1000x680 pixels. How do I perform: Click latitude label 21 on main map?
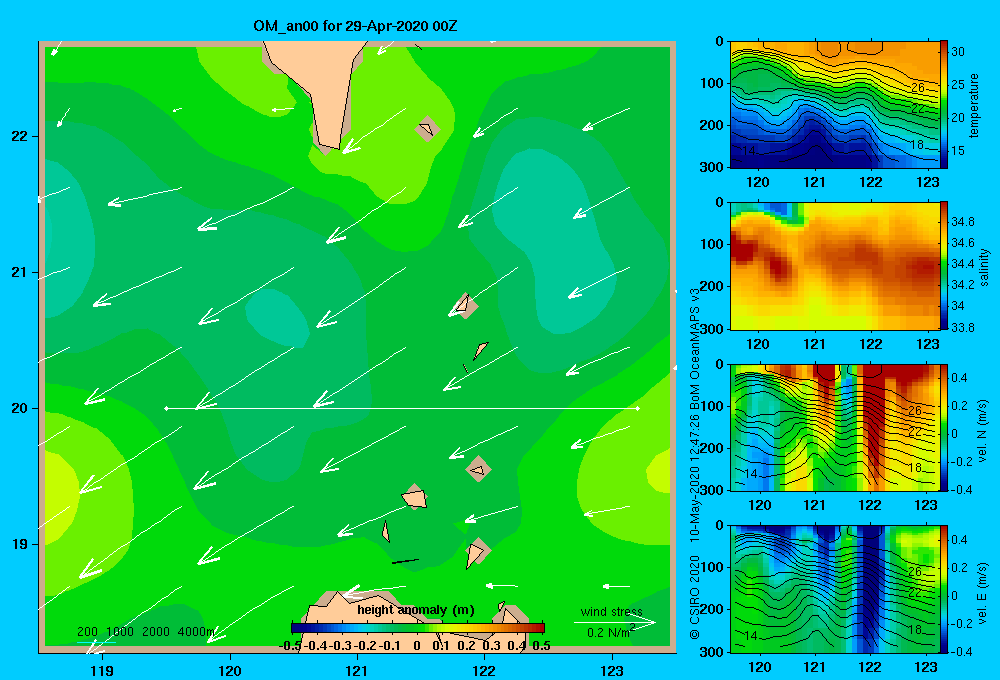tap(20, 272)
